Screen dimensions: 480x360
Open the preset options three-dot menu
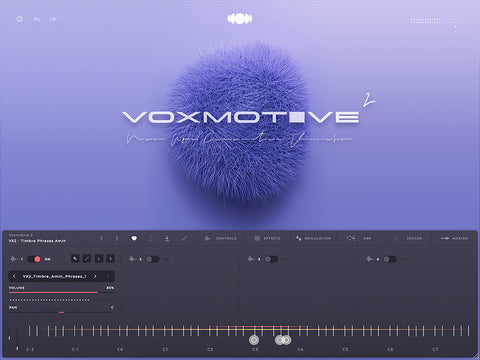point(150,238)
